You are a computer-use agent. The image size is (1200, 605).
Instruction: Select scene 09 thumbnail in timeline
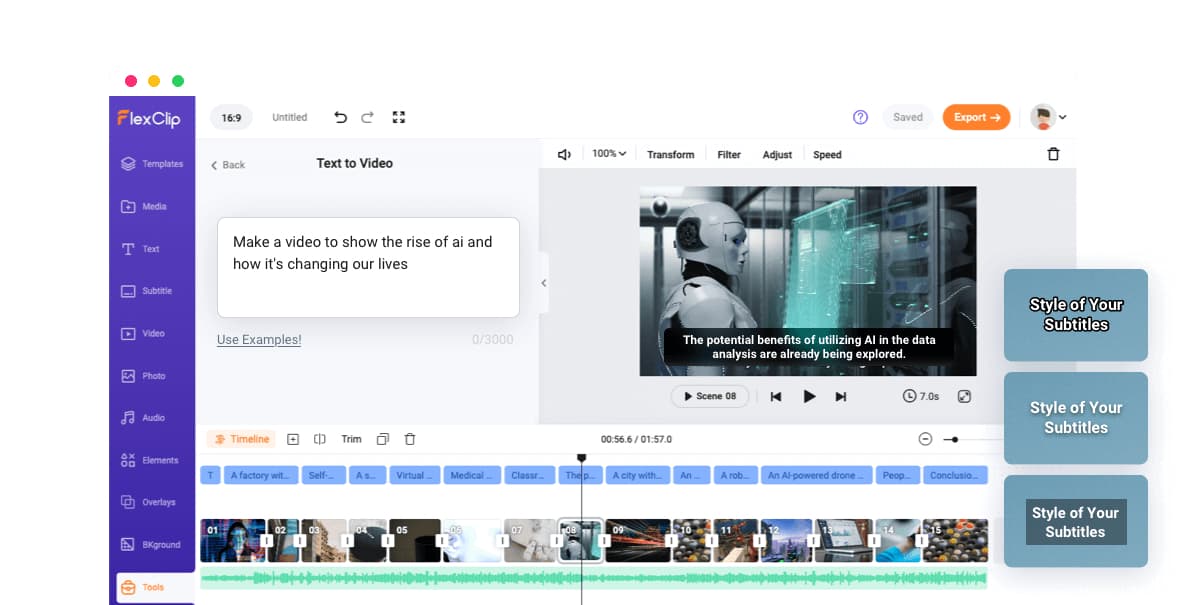(x=638, y=540)
